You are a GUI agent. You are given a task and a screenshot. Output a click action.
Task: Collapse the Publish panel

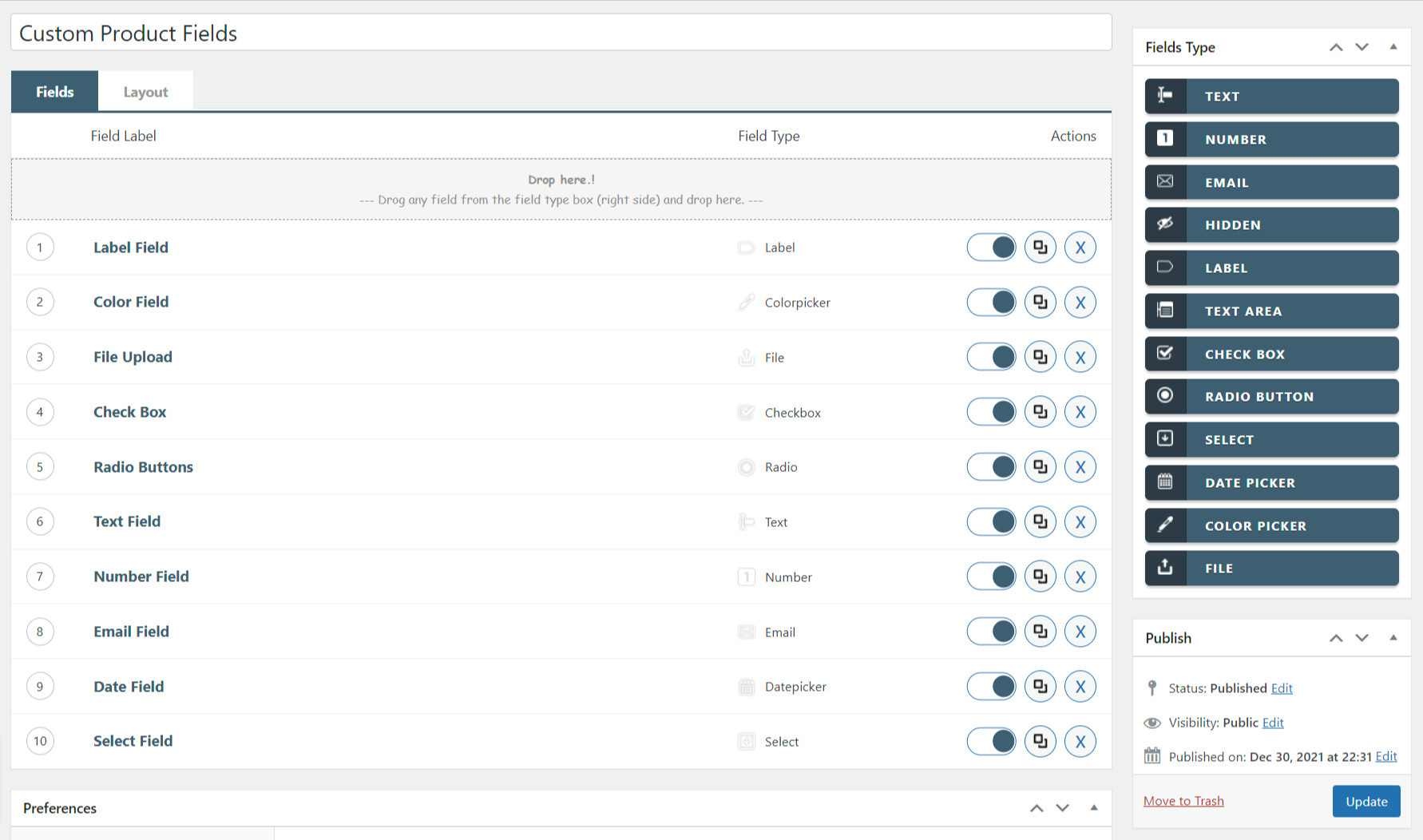(1393, 638)
